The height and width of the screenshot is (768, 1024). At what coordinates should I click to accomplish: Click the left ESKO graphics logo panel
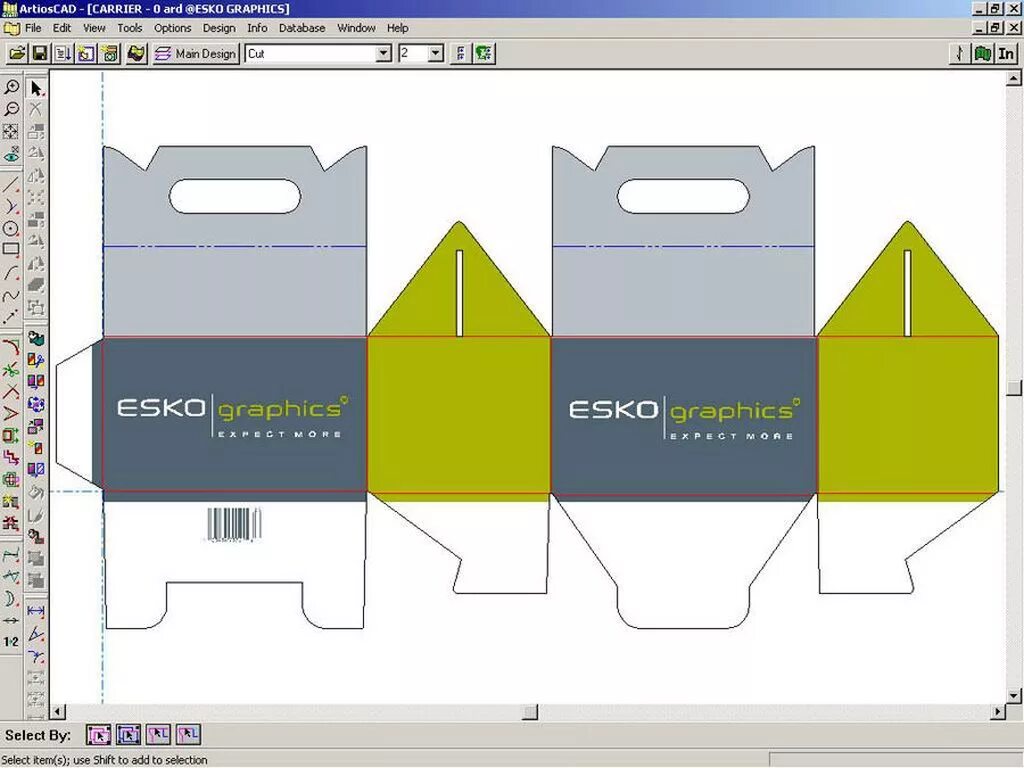click(x=232, y=415)
